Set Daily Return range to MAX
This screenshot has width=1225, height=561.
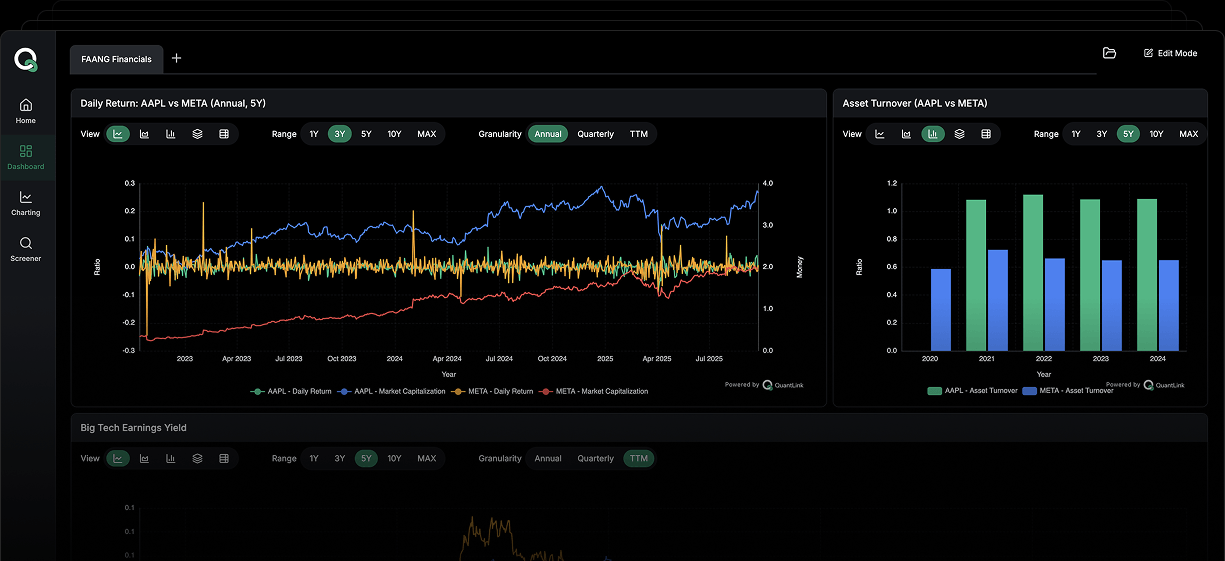pyautogui.click(x=427, y=134)
